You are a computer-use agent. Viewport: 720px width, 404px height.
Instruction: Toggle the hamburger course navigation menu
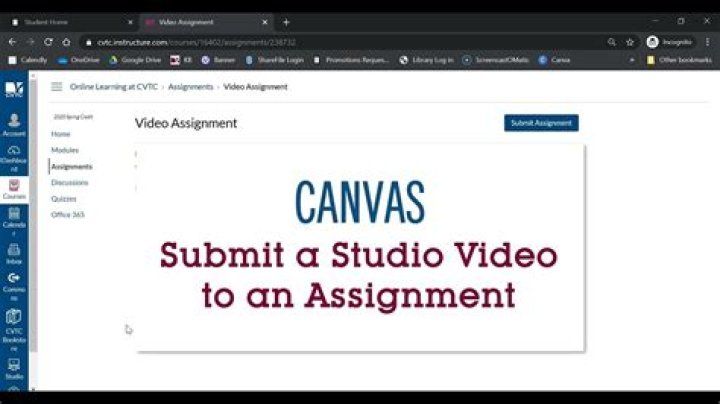[x=57, y=87]
